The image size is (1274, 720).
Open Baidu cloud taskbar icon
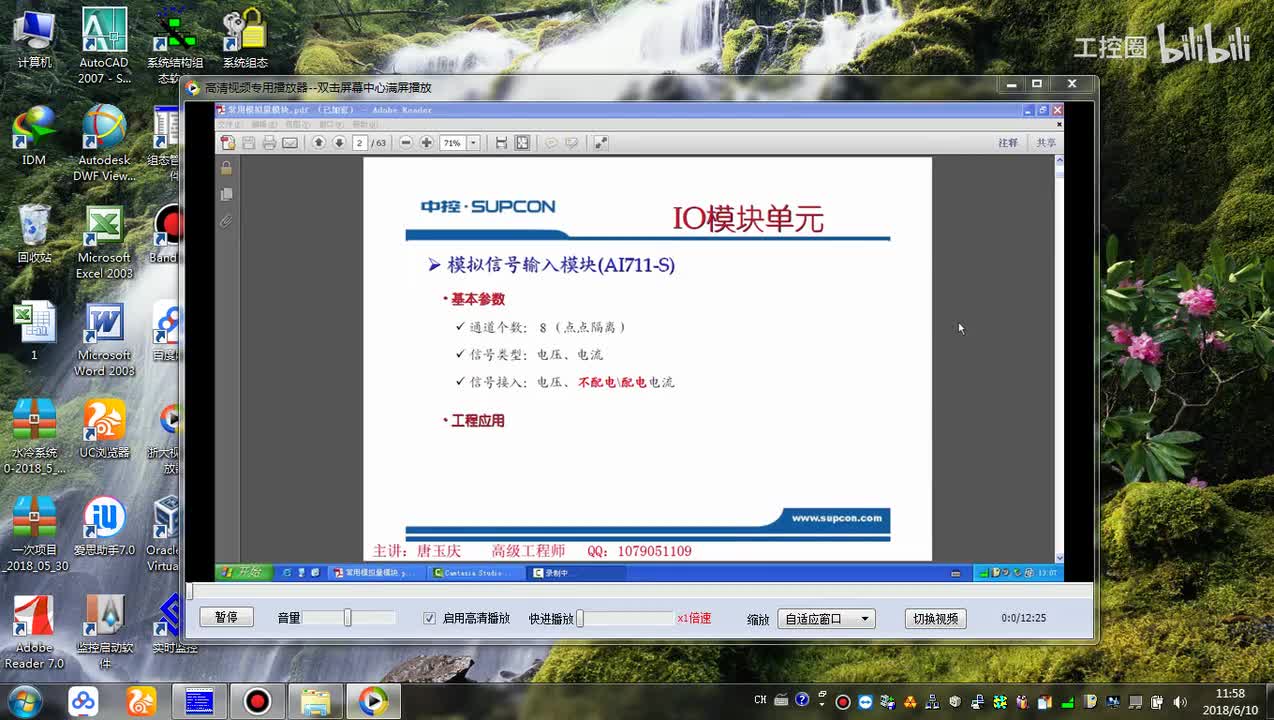tap(83, 701)
